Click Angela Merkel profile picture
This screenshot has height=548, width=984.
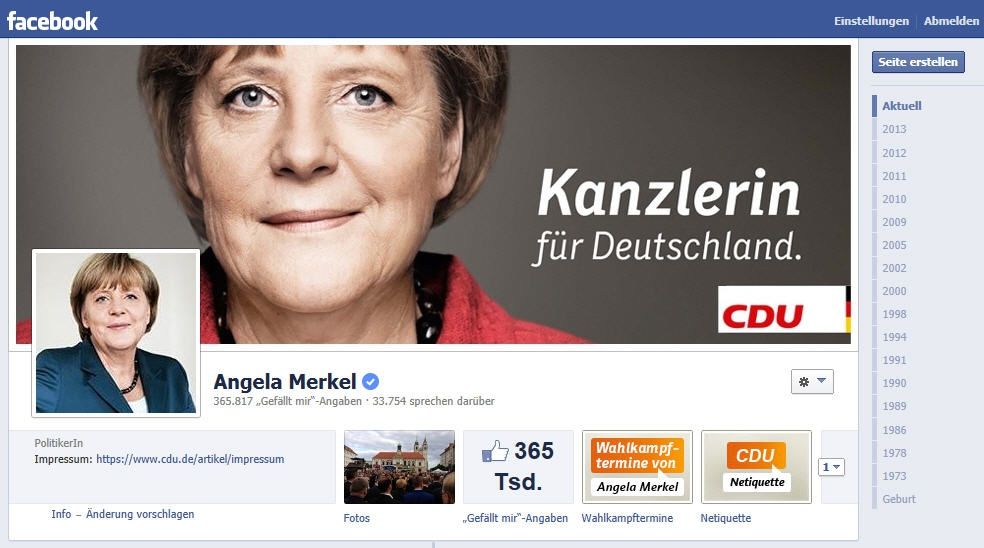click(x=116, y=333)
